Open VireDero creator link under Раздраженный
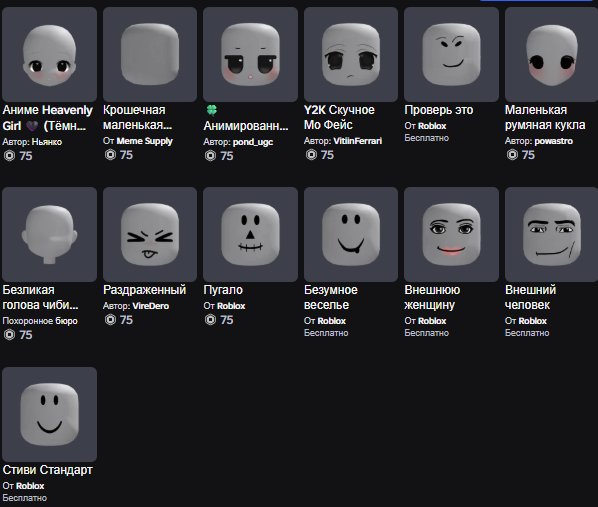Screen dimensions: 598x507 pyautogui.click(x=150, y=306)
